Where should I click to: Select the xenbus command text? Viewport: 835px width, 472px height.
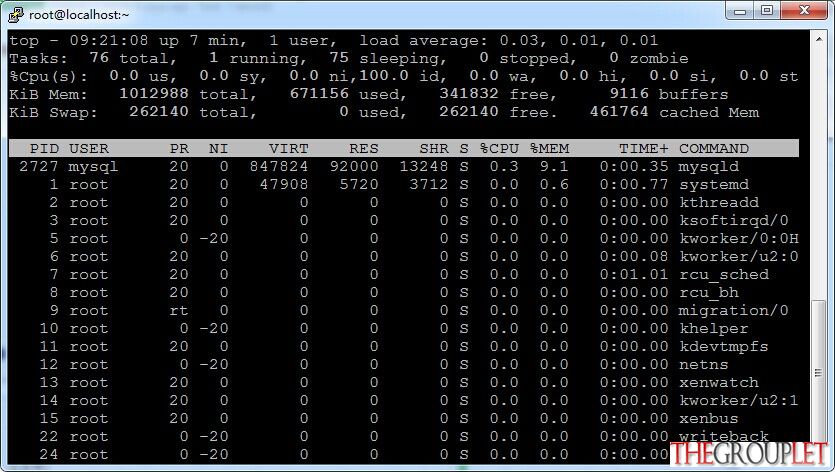point(709,419)
